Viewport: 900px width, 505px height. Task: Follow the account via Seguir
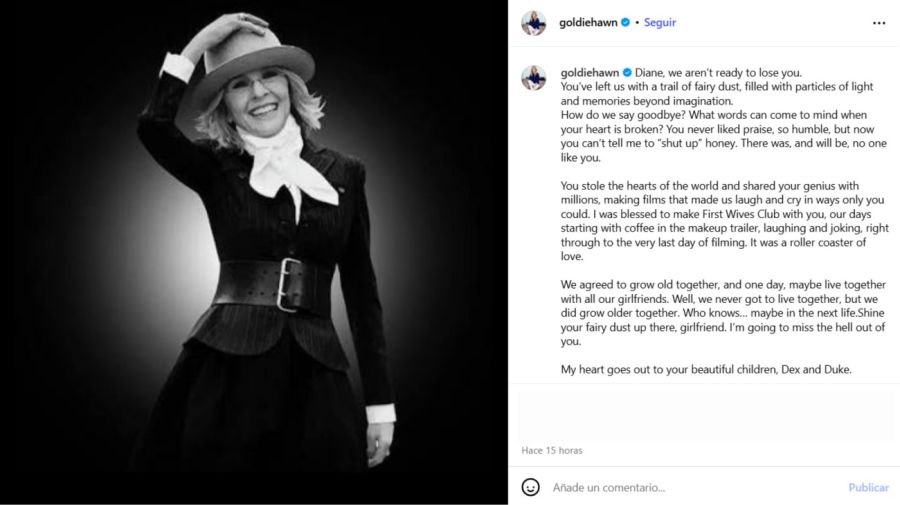(x=660, y=22)
